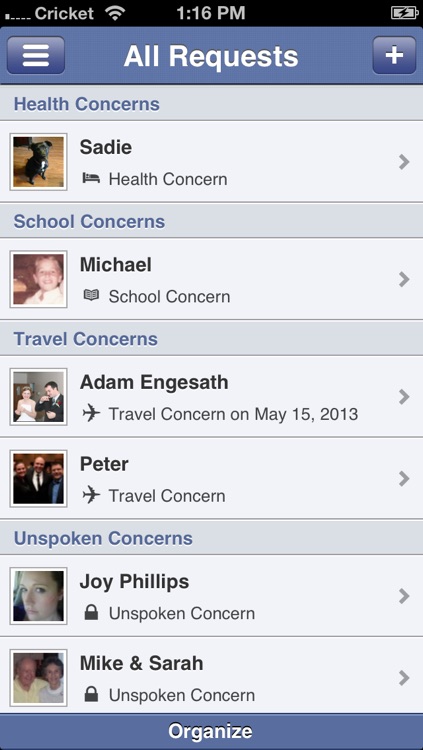Screen dimensions: 423x750
Task: Click the bed icon under Sadie
Action: (91, 179)
